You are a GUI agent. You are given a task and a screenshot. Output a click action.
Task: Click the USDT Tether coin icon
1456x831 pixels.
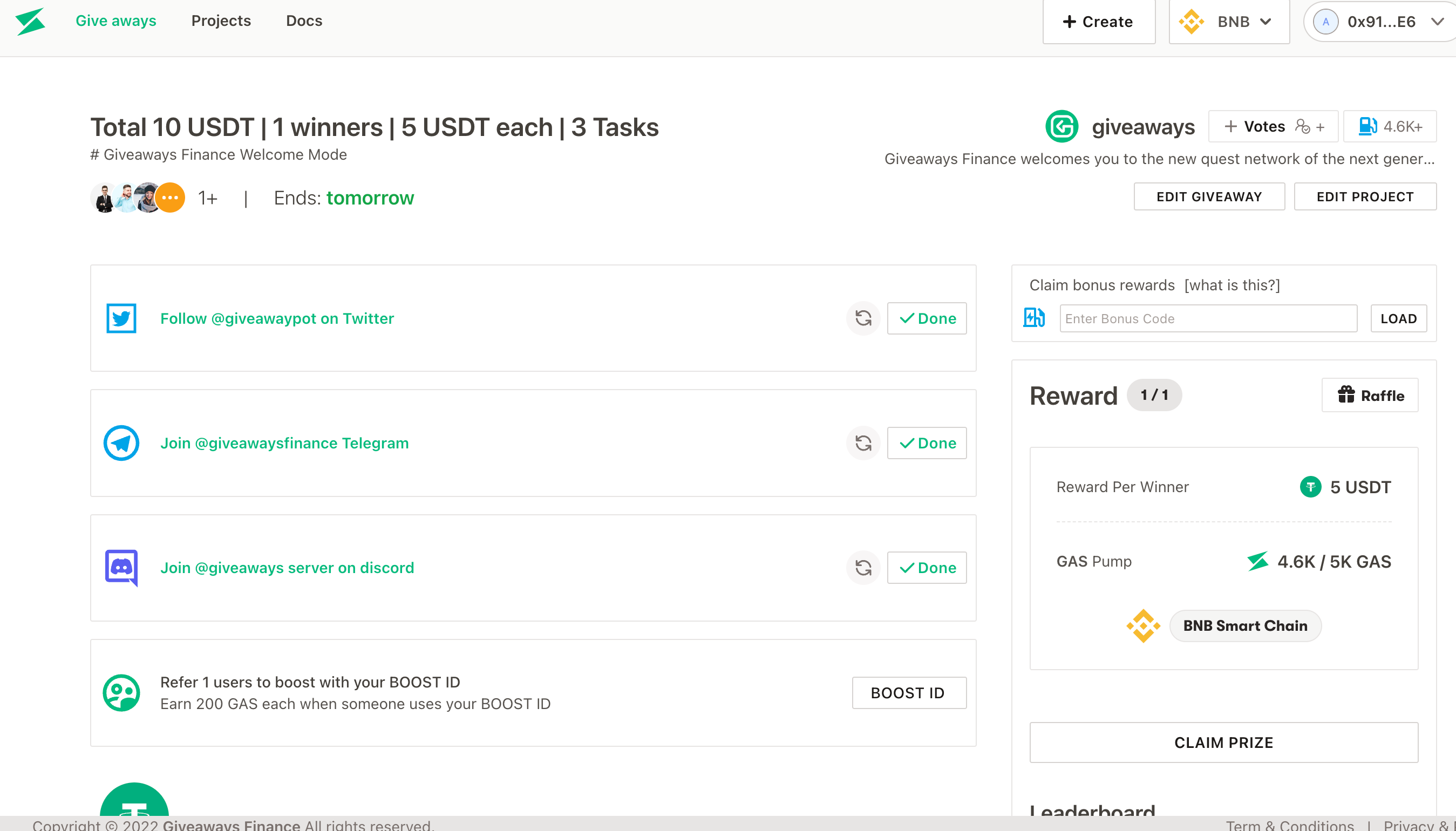1310,487
